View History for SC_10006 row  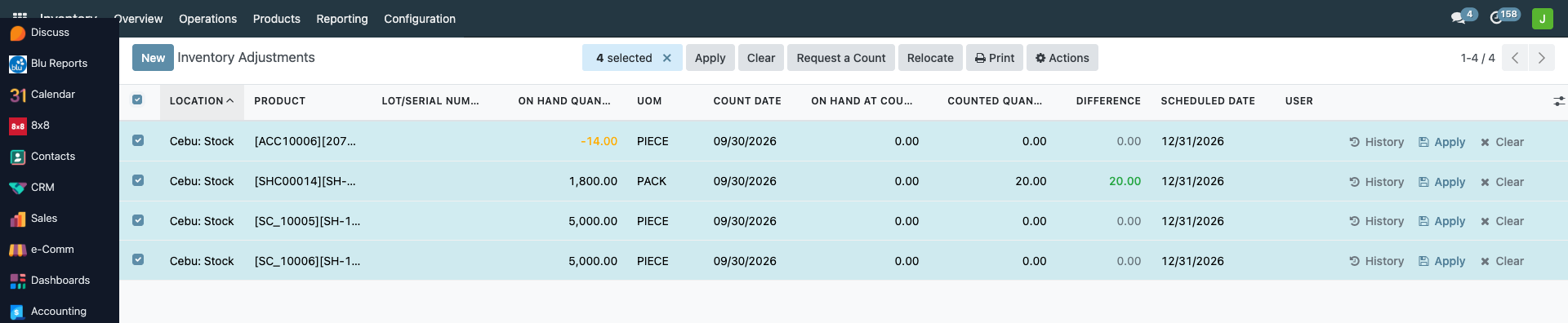click(1377, 261)
